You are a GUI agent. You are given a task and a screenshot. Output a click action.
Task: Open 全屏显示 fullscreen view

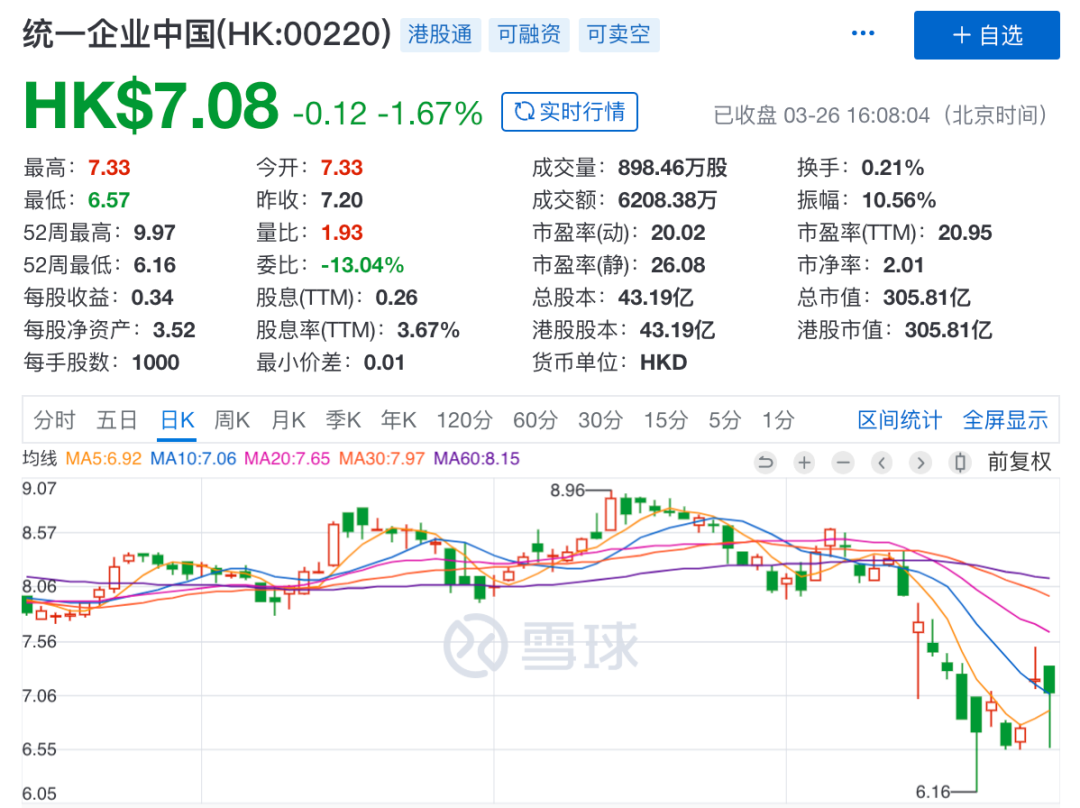(x=1005, y=419)
